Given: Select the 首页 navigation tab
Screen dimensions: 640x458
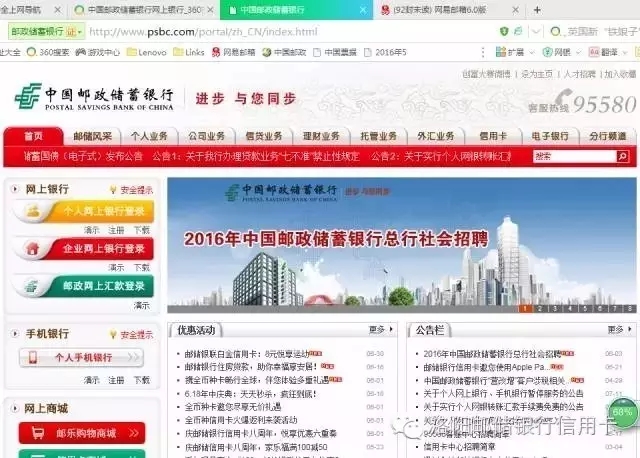Looking at the screenshot, I should click(x=33, y=136).
